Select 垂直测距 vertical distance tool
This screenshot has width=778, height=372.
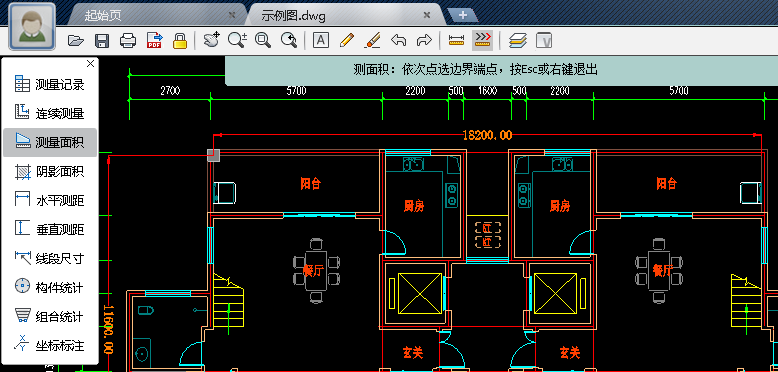pos(50,230)
